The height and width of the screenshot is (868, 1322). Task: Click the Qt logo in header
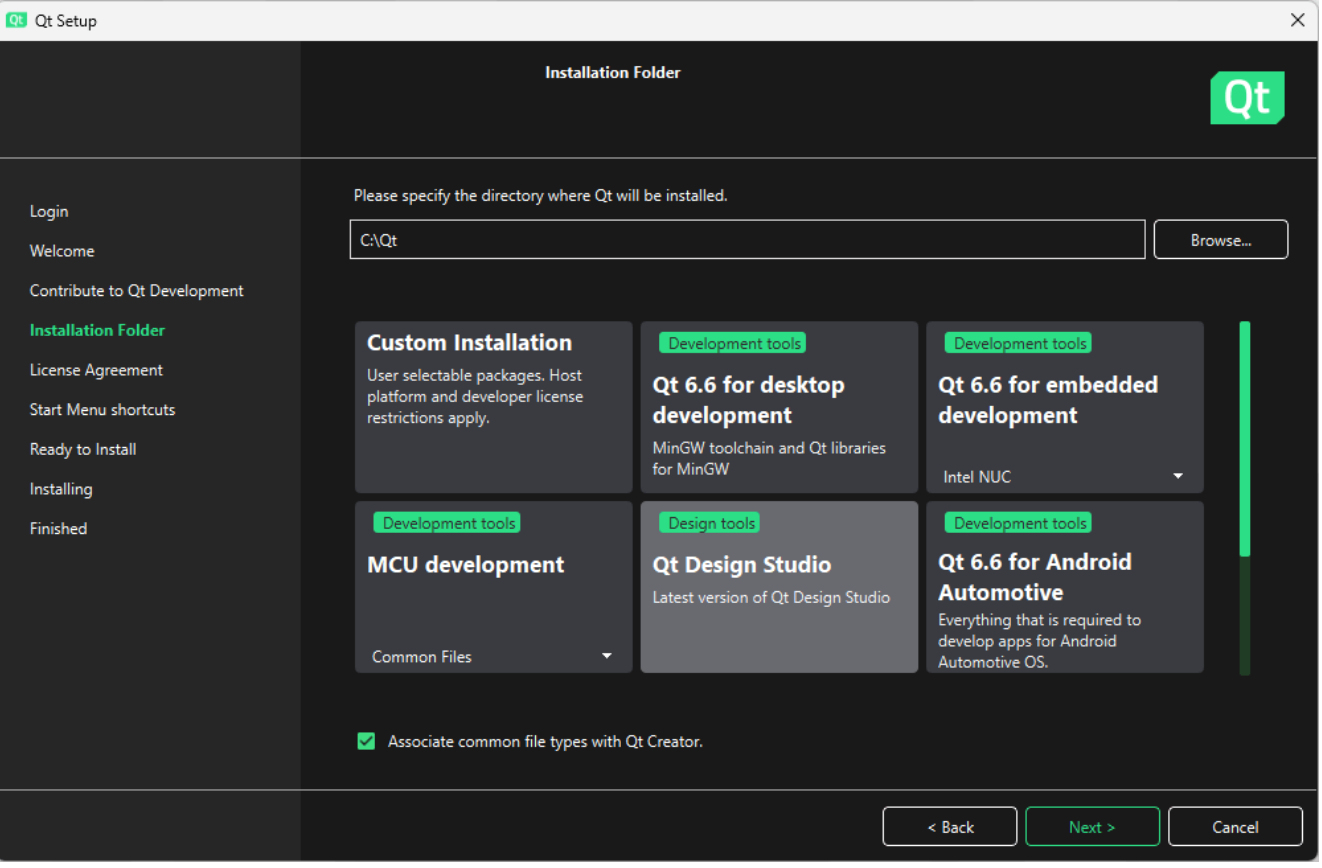click(1248, 98)
